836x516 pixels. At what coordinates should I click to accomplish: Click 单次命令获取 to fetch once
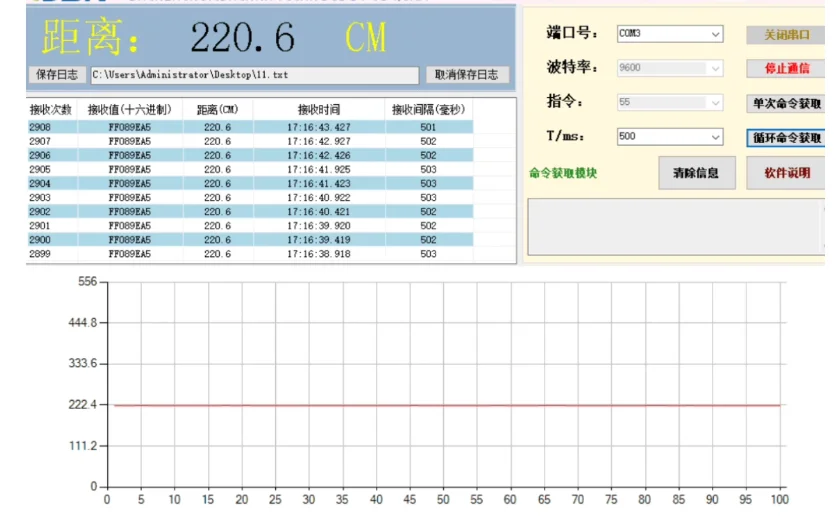click(x=786, y=103)
